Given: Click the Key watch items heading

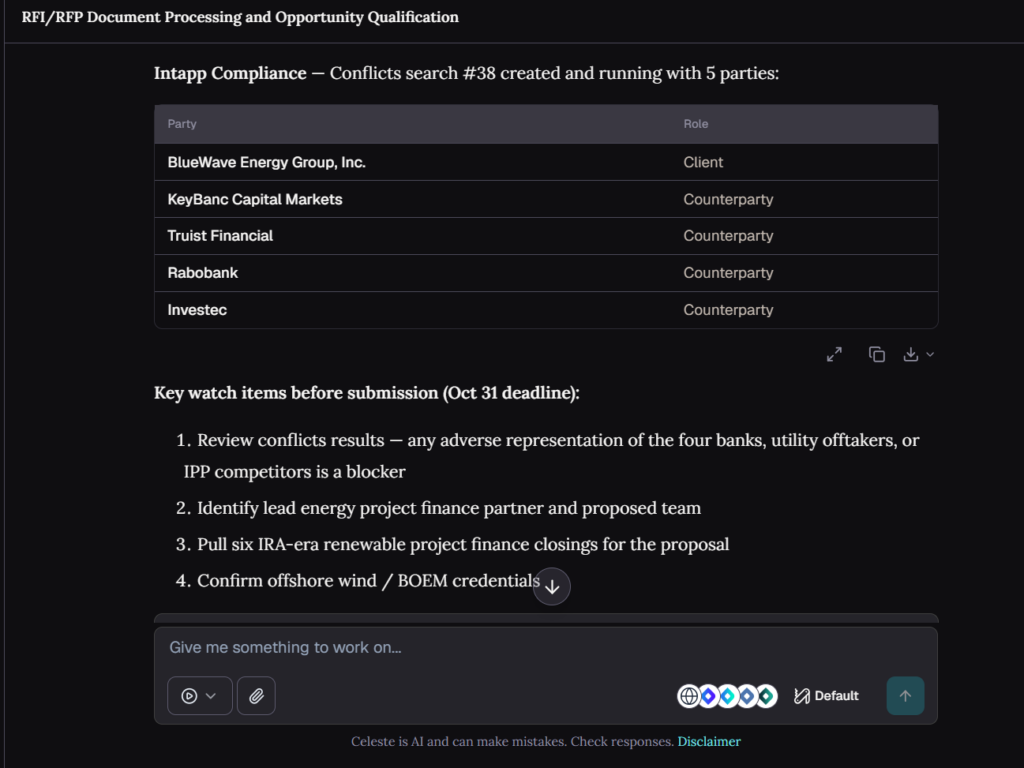Looking at the screenshot, I should pyautogui.click(x=367, y=393).
